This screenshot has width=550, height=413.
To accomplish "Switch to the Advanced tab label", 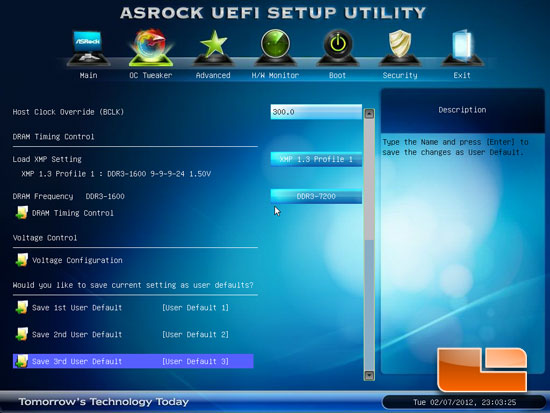I will pyautogui.click(x=213, y=75).
